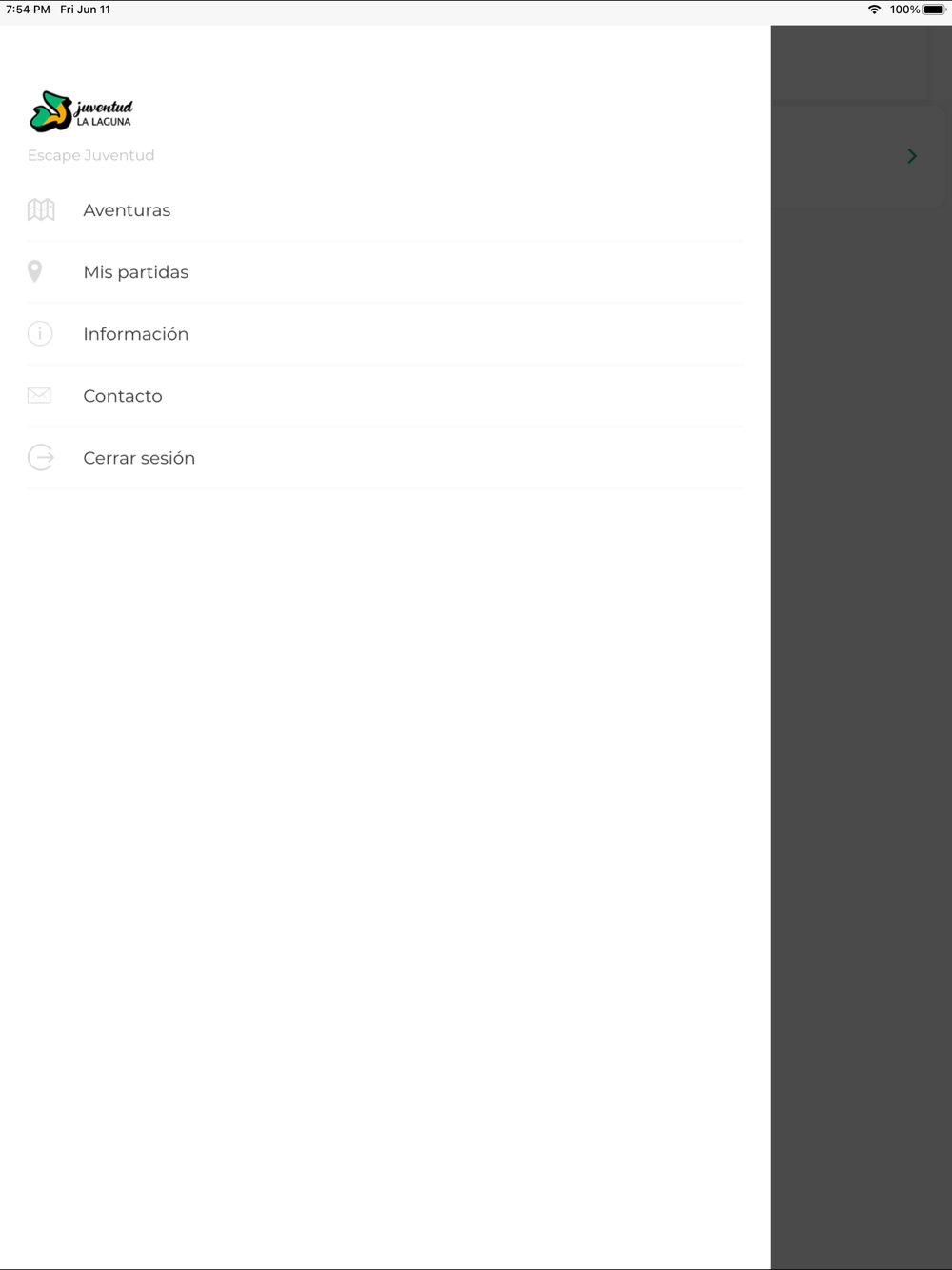The width and height of the screenshot is (952, 1270).
Task: Tap the logout arrow icon
Action: point(41,457)
